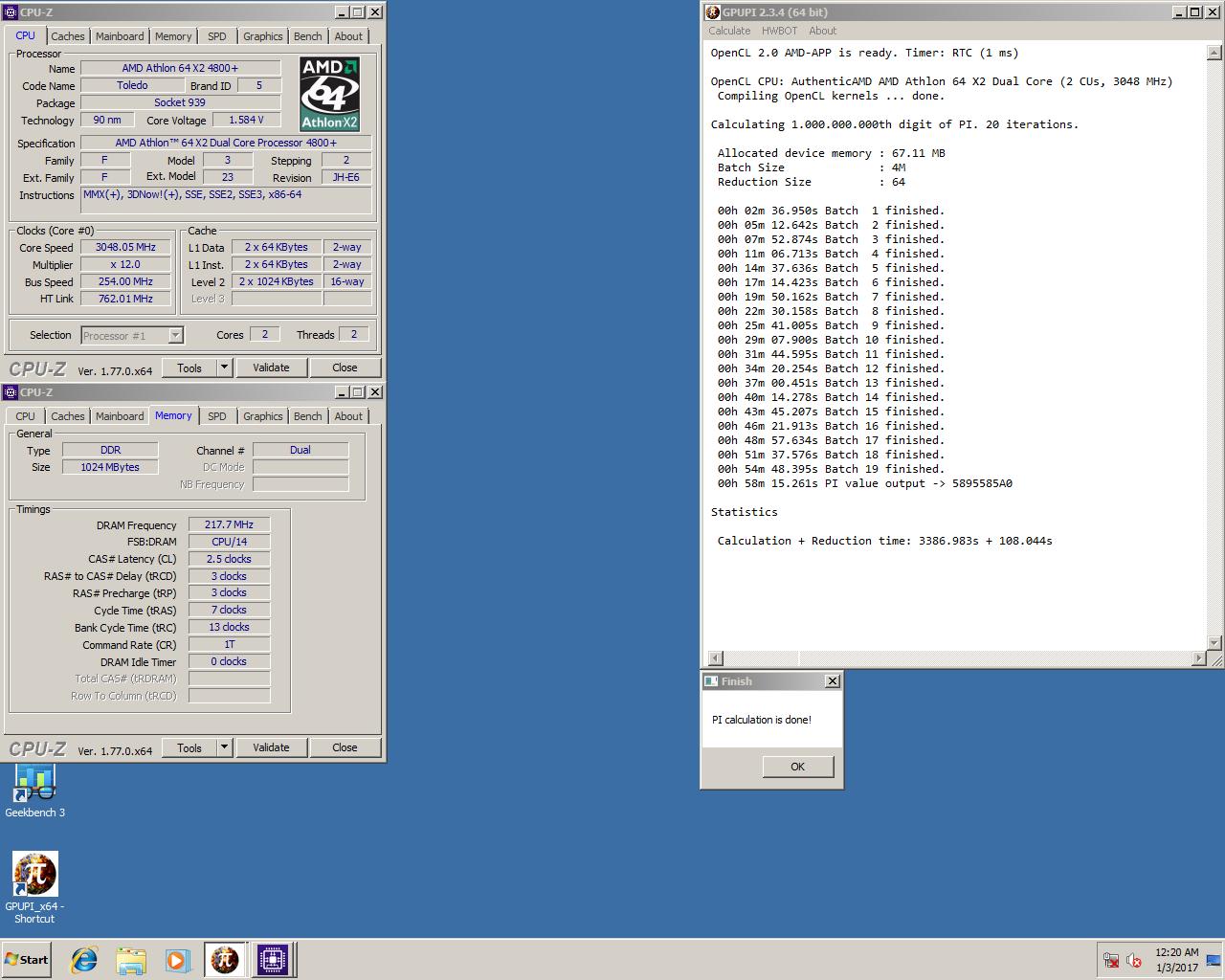Screen dimensions: 1225x980
Task: Switch to Caches tab in lower CPU-Z
Action: click(x=68, y=416)
